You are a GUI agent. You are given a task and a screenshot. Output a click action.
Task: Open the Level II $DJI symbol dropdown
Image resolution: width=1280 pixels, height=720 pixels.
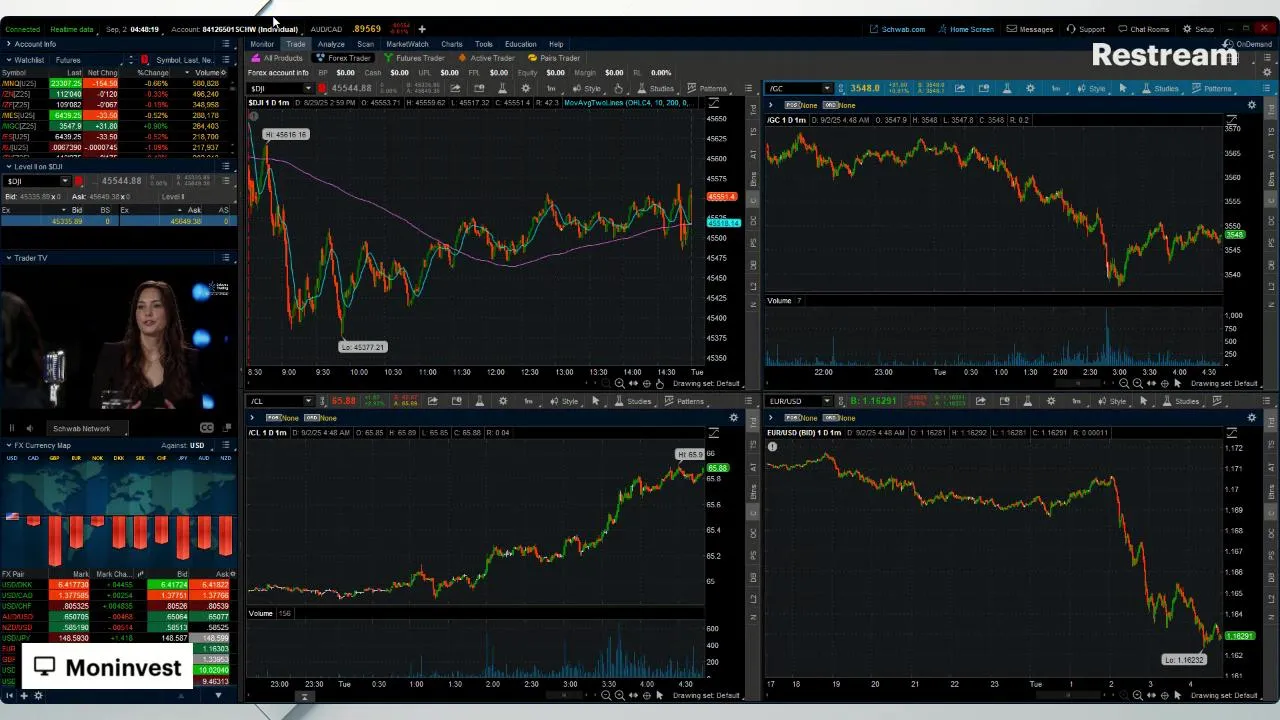tap(65, 181)
